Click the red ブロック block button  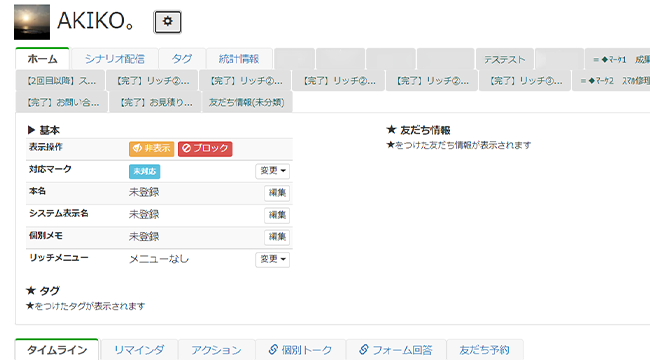coord(205,148)
